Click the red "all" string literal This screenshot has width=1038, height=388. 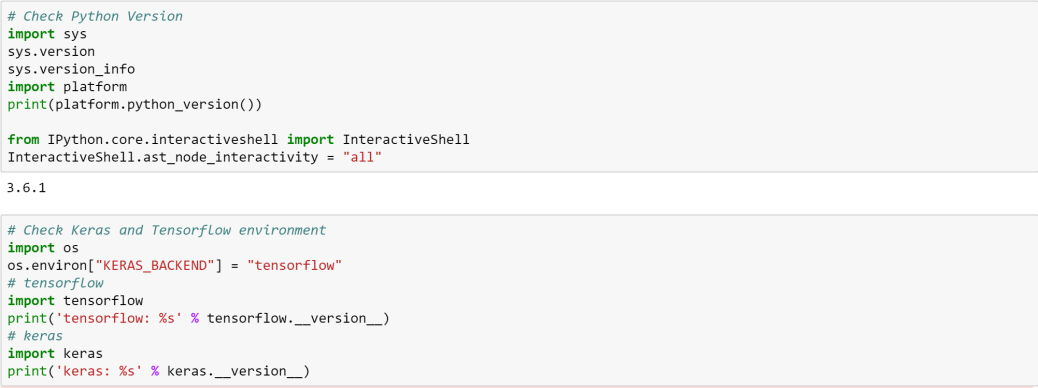point(362,158)
